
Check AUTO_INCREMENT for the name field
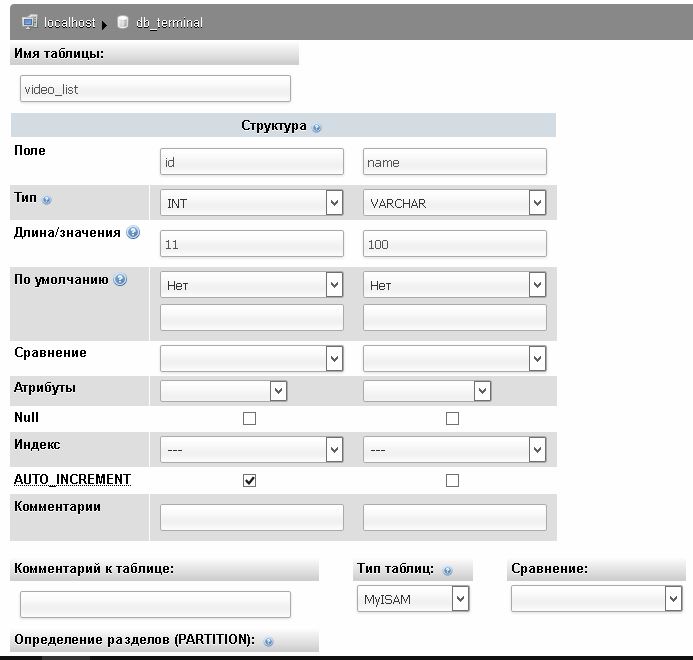[452, 480]
